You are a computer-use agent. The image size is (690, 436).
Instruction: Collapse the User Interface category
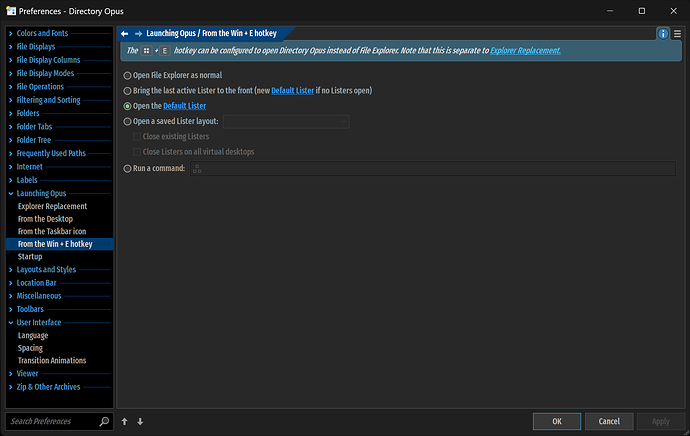[11, 322]
